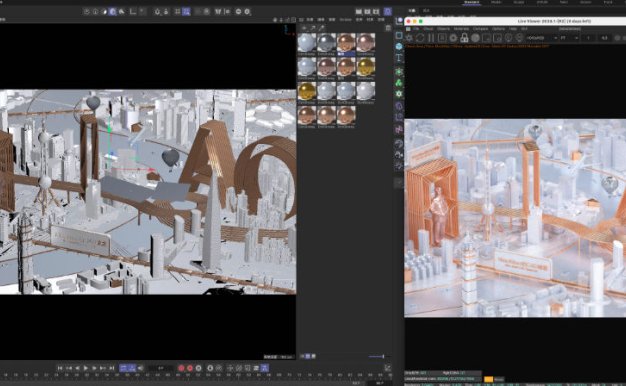Screen dimensions: 626x386
Task: Select the copper material with highlighted blue label
Action: click(x=346, y=42)
